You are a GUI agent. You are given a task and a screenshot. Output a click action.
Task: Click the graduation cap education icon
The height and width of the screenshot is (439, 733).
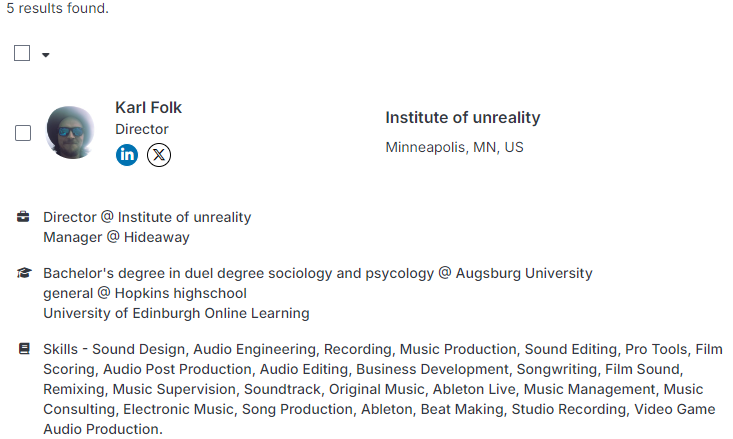[x=24, y=273]
